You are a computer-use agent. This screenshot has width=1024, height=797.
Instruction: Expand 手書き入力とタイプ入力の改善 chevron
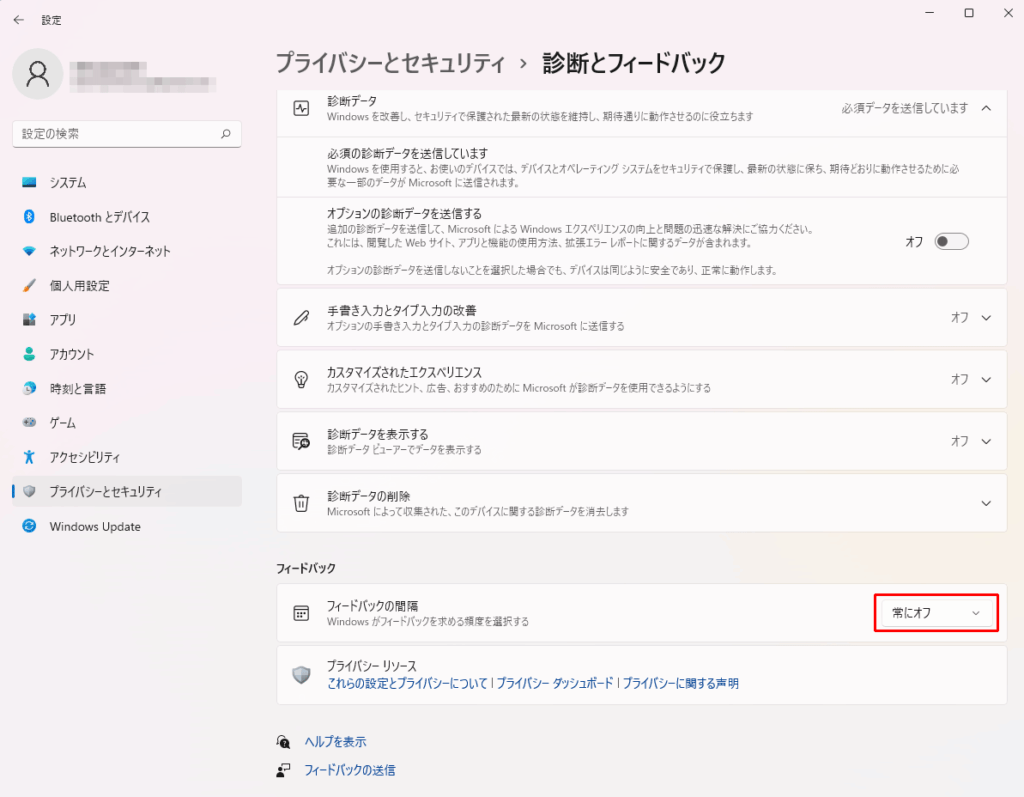click(986, 318)
